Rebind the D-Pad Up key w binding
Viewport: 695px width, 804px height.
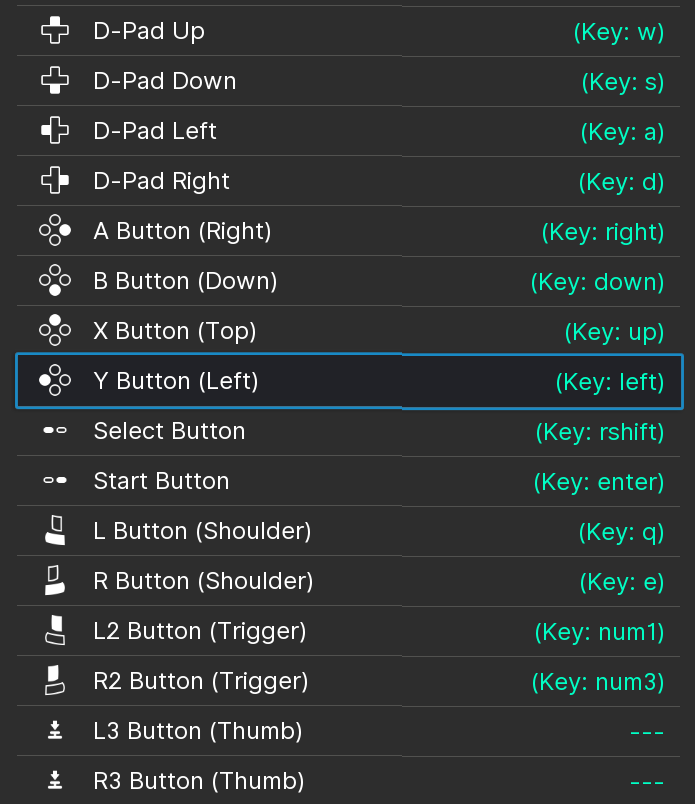(x=619, y=32)
